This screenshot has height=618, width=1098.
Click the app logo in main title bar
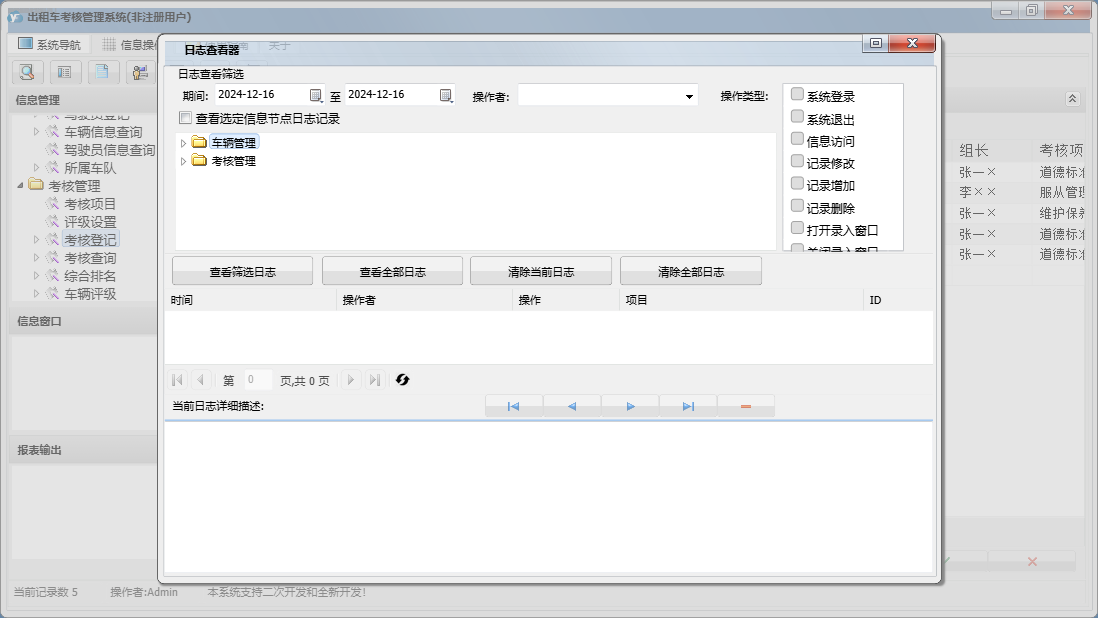(15, 17)
